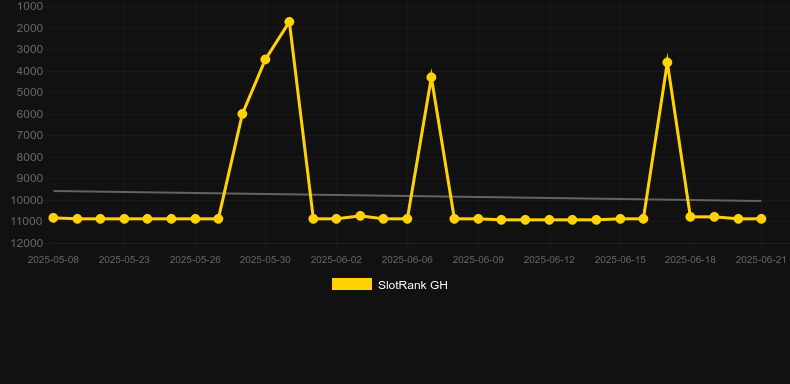
Task: Click the data point near 3500 before top peak
Action: point(266,59)
